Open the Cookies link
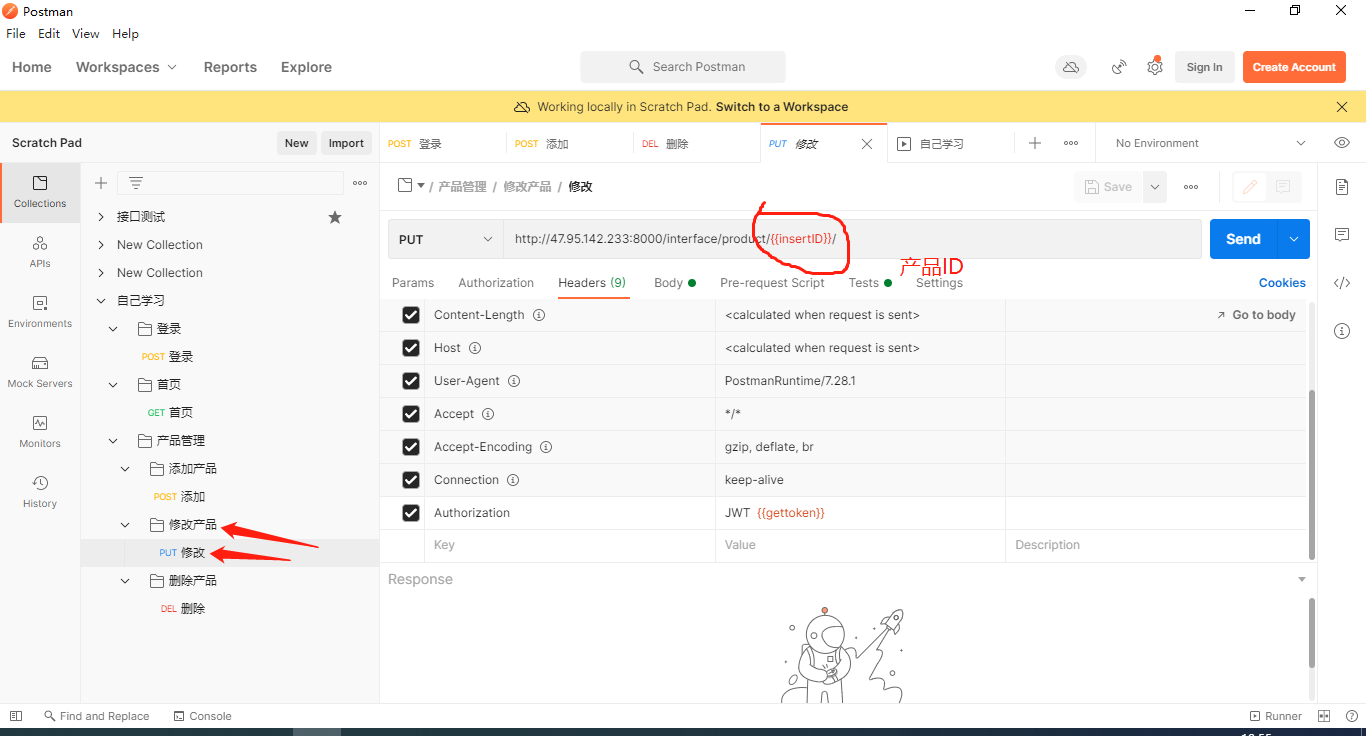 click(1282, 283)
